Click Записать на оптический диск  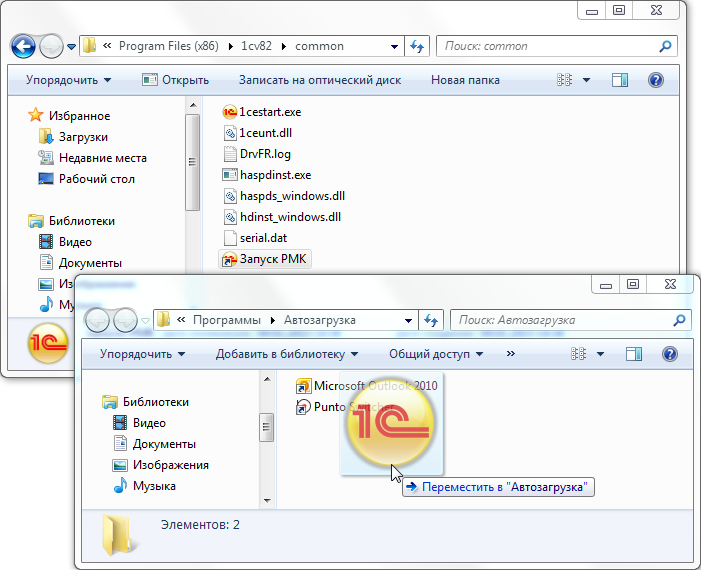click(x=319, y=80)
